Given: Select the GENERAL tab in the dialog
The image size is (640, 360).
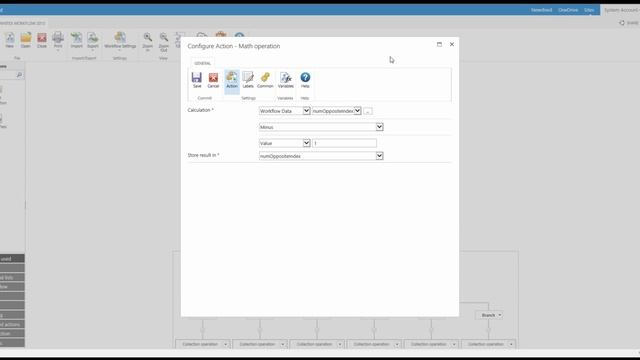Looking at the screenshot, I should [x=202, y=63].
